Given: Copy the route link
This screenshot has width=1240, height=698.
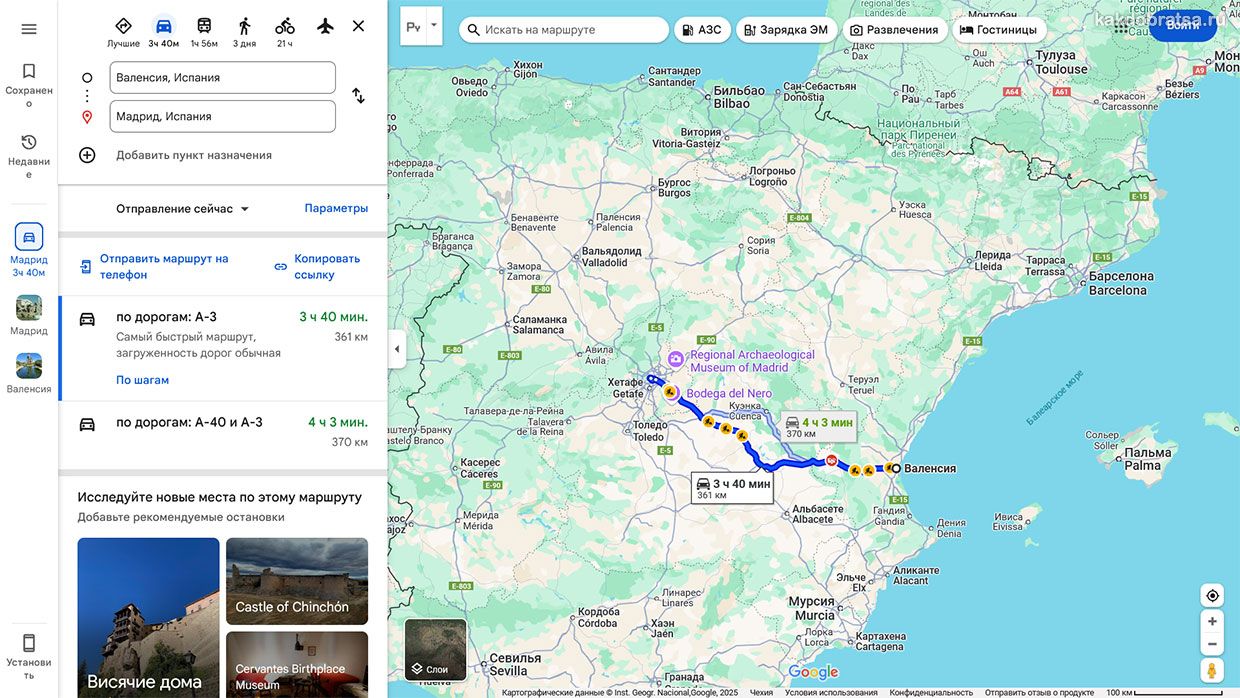Looking at the screenshot, I should (320, 266).
